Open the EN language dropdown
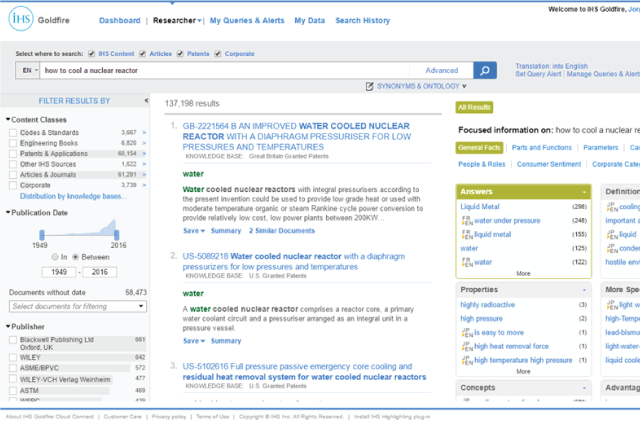Viewport: 640px width, 426px height. [x=28, y=71]
